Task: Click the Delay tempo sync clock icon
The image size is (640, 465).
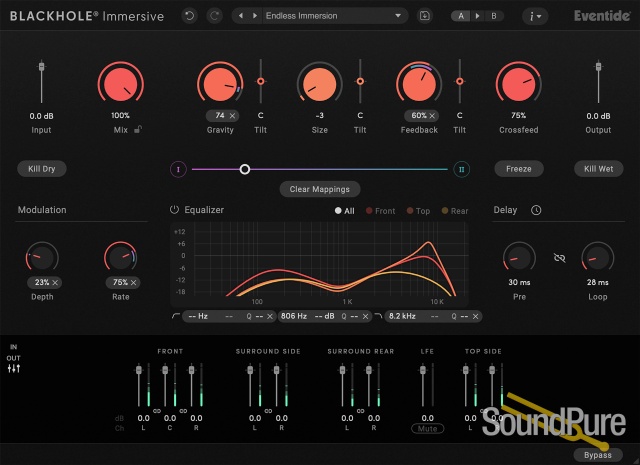Action: point(536,210)
